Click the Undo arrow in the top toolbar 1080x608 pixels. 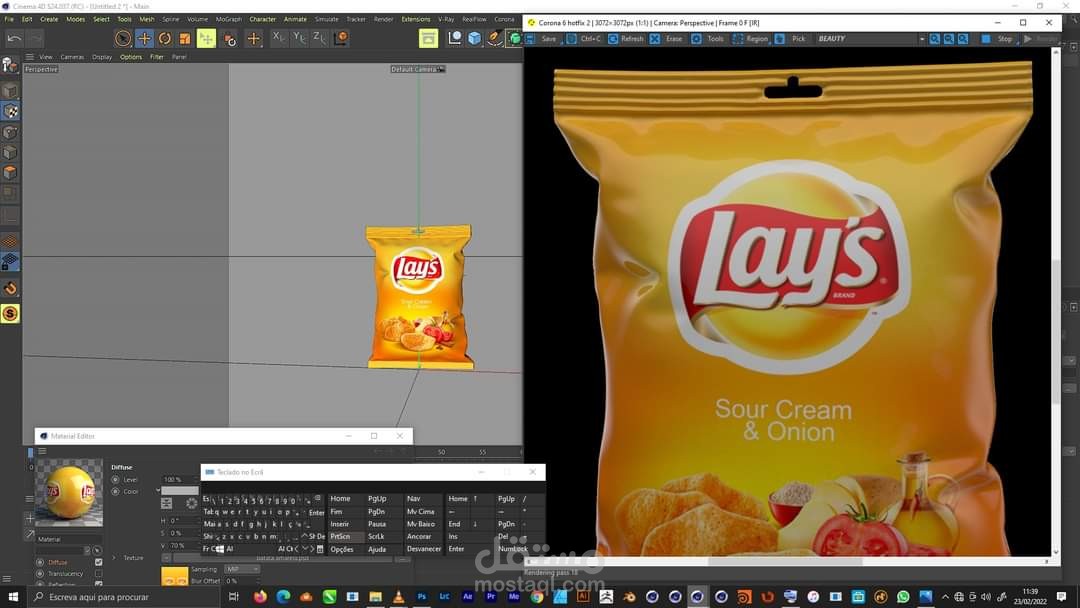[14, 39]
